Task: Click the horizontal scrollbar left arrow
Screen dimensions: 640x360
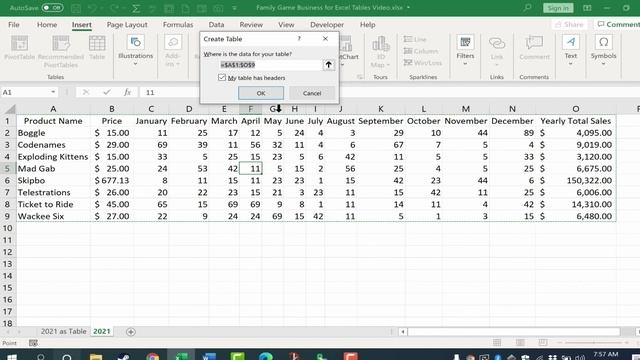Action: pyautogui.click(x=403, y=331)
